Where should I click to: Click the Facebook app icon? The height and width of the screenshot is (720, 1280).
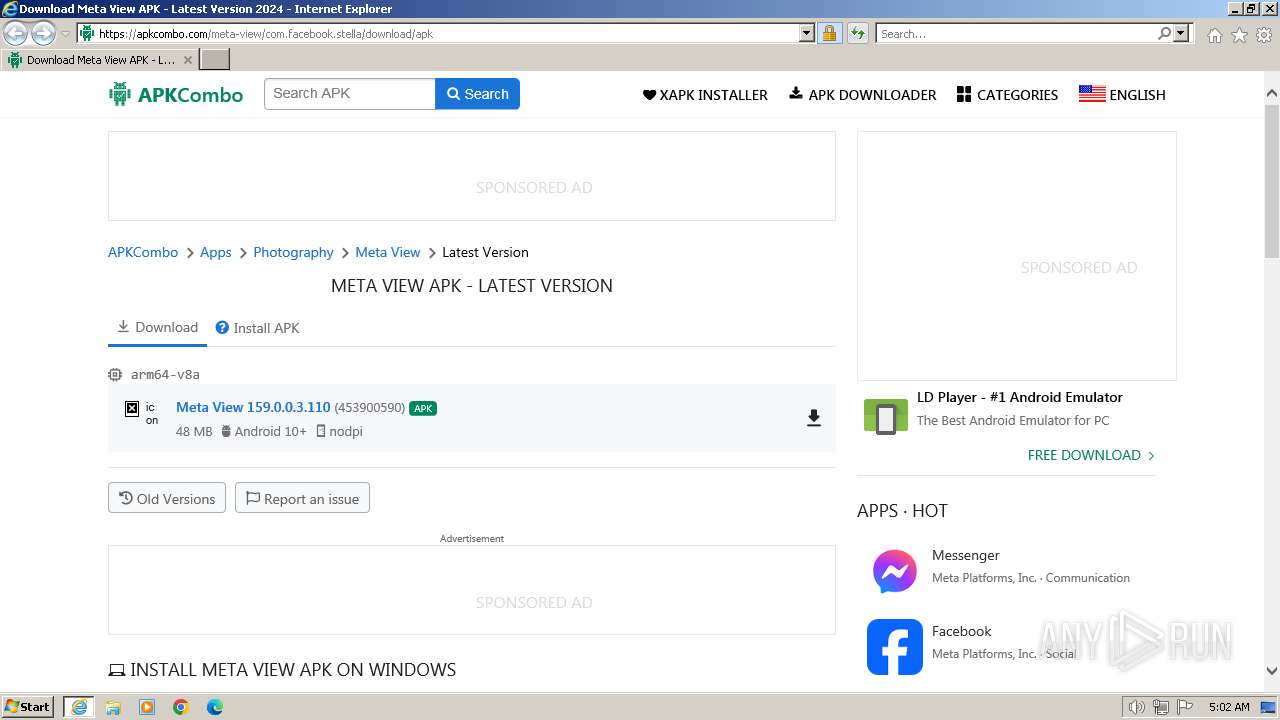pyautogui.click(x=895, y=647)
